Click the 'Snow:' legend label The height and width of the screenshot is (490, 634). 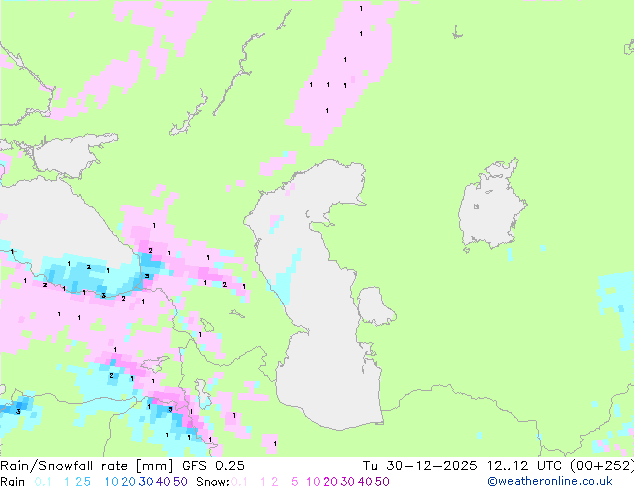click(213, 482)
